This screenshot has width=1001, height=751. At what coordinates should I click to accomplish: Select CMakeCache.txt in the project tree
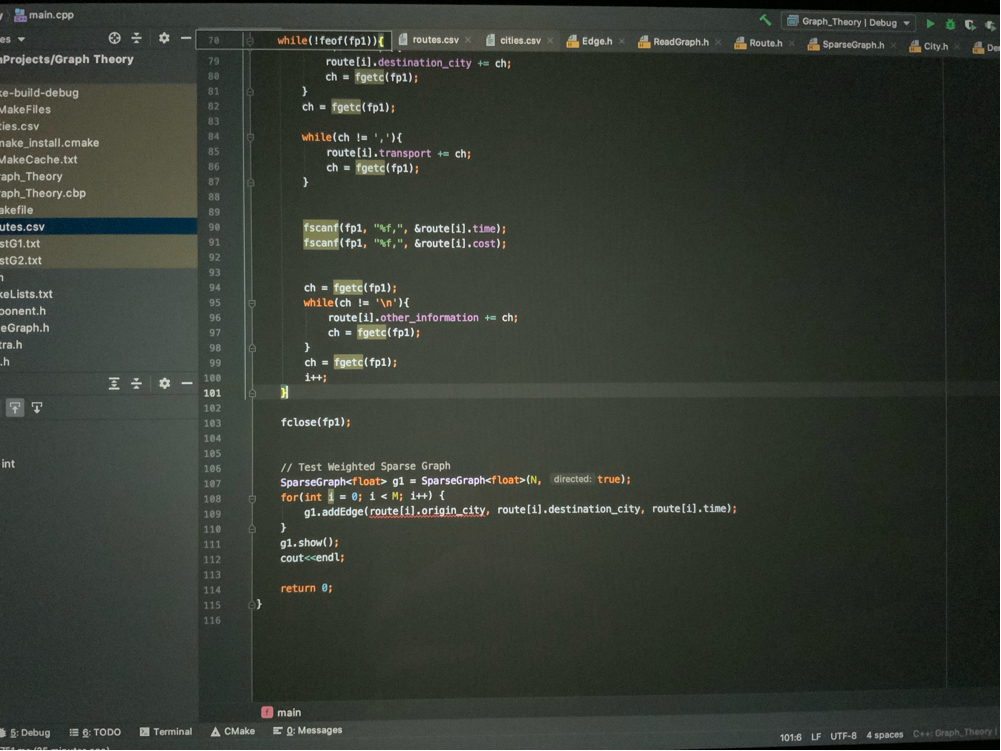click(38, 159)
